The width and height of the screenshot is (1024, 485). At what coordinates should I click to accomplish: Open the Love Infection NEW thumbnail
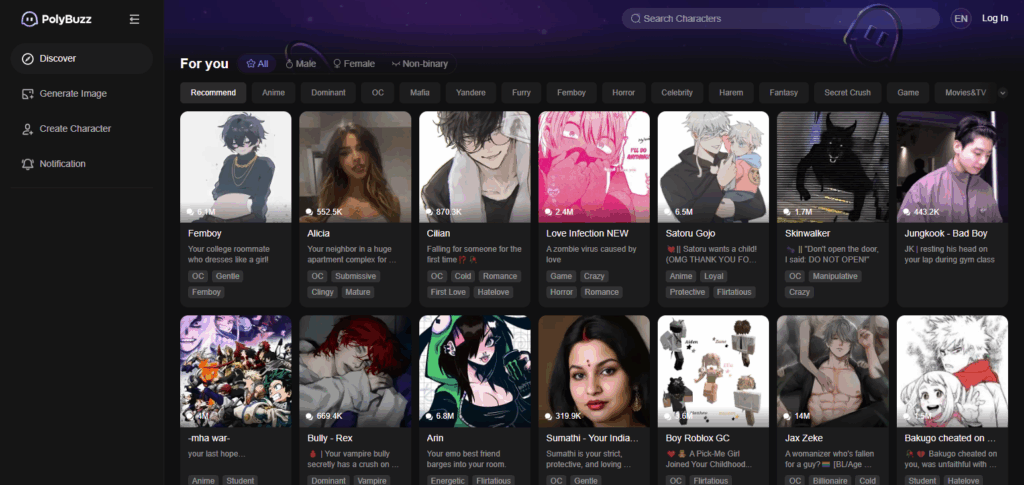[x=594, y=167]
